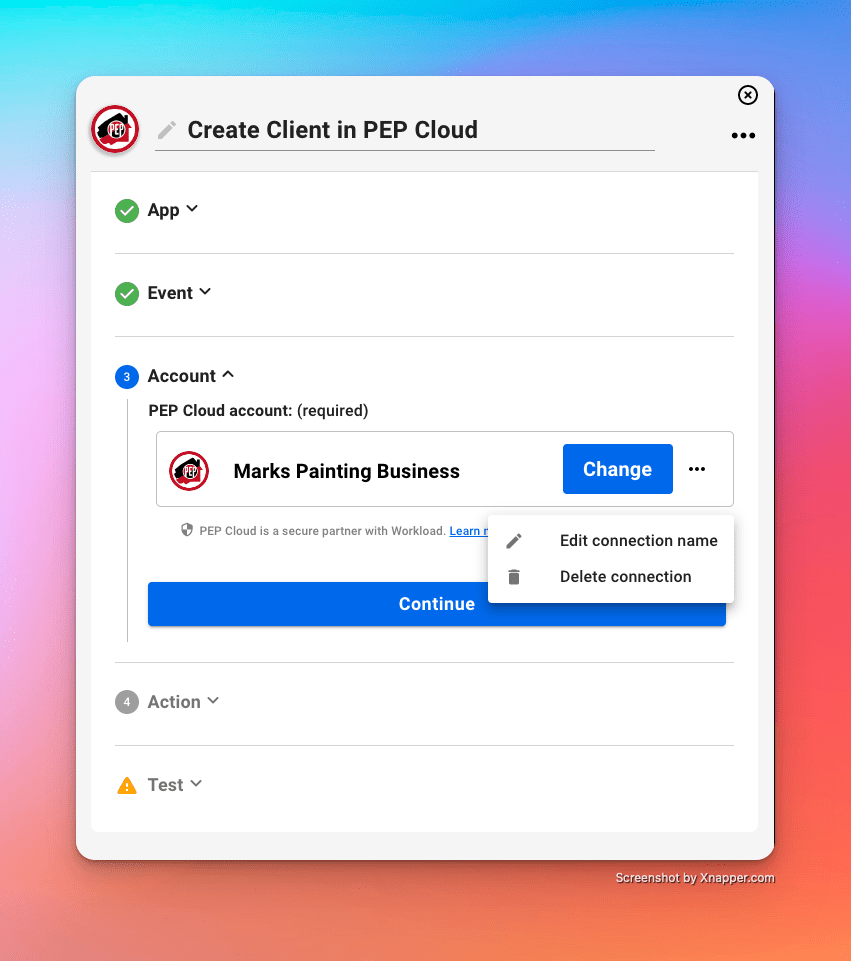Image resolution: width=851 pixels, height=961 pixels.
Task: Open the three-dot menu in header
Action: tap(743, 136)
